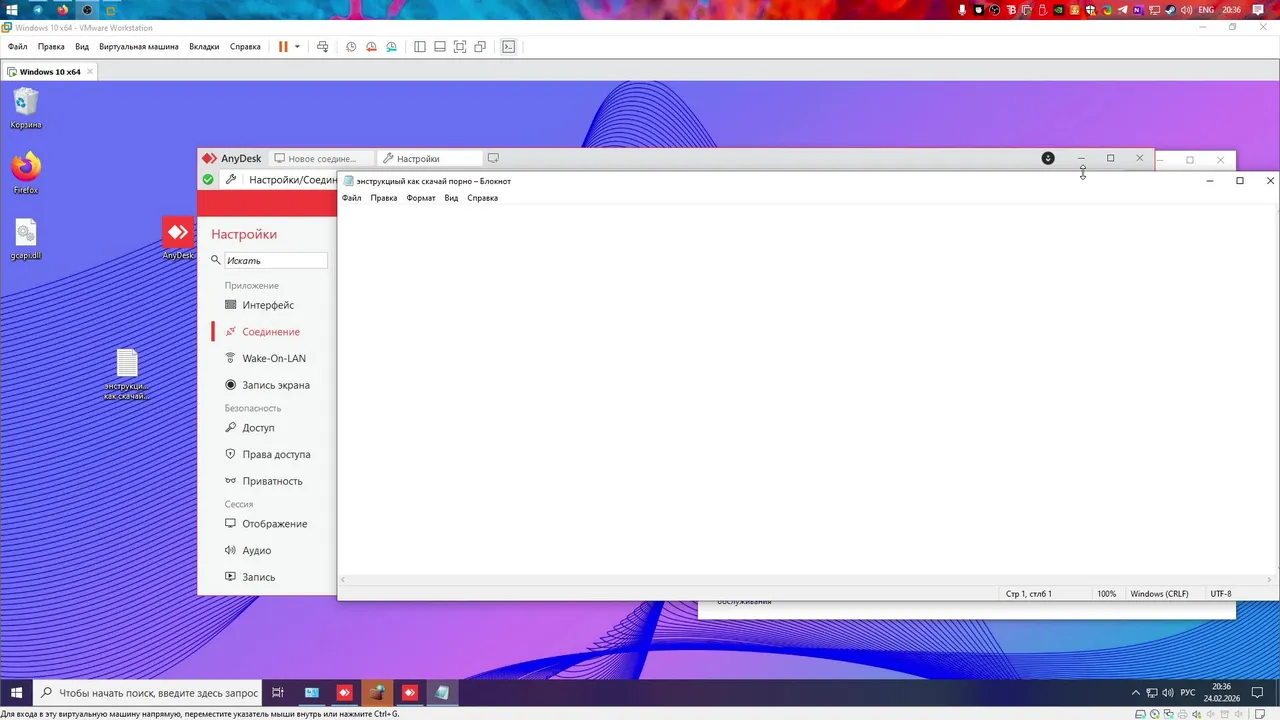
Task: Open Права доступа settings page
Action: pyautogui.click(x=276, y=454)
